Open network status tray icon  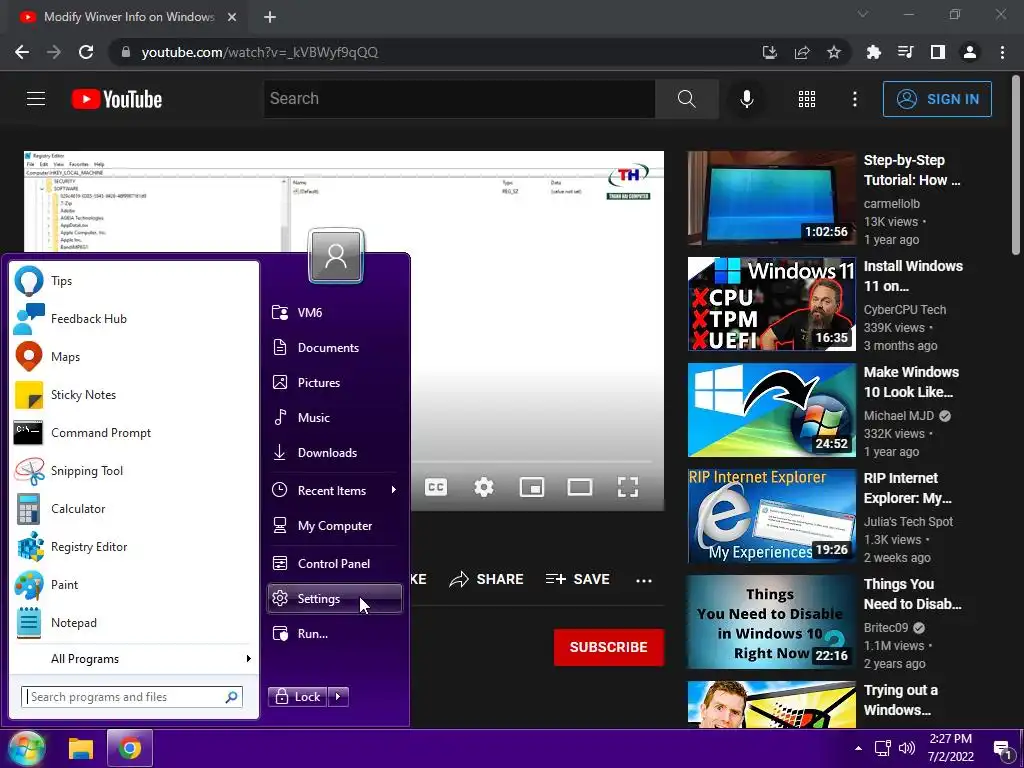[x=883, y=748]
